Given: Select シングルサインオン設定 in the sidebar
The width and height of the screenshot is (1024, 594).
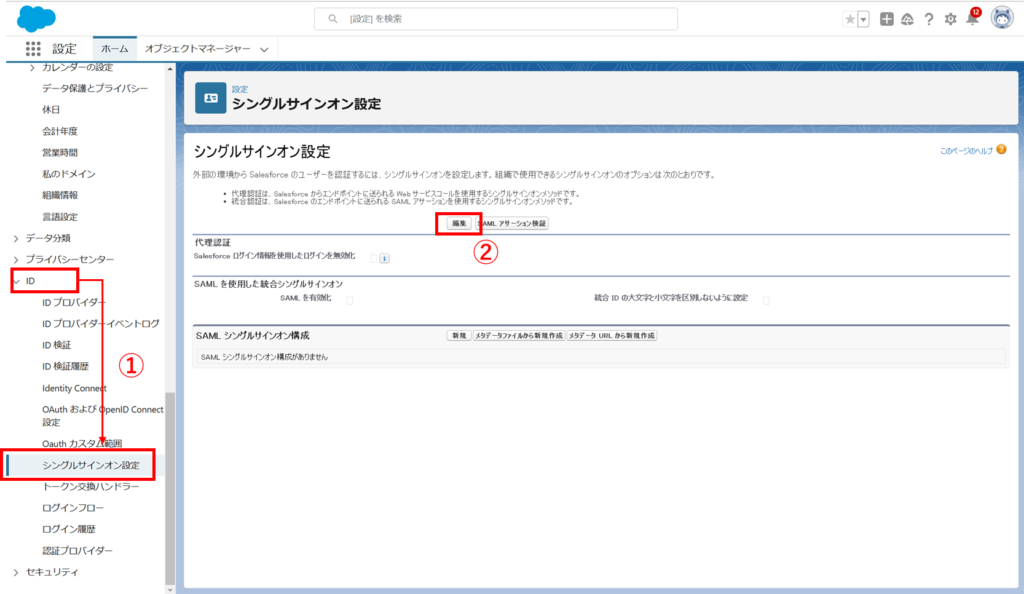Looking at the screenshot, I should tap(91, 465).
